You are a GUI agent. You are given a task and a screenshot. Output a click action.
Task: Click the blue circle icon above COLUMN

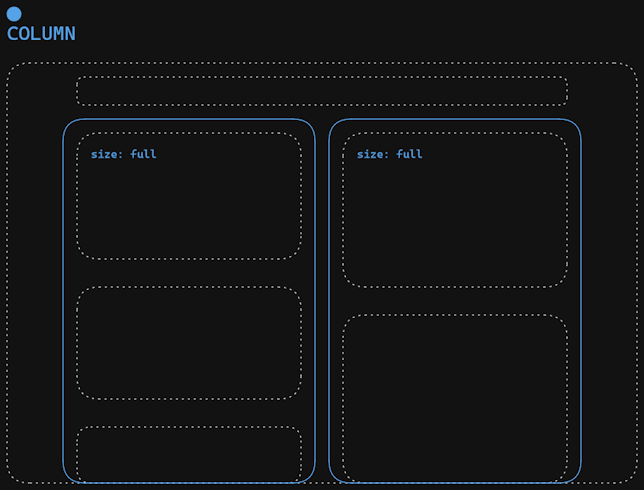tap(14, 14)
